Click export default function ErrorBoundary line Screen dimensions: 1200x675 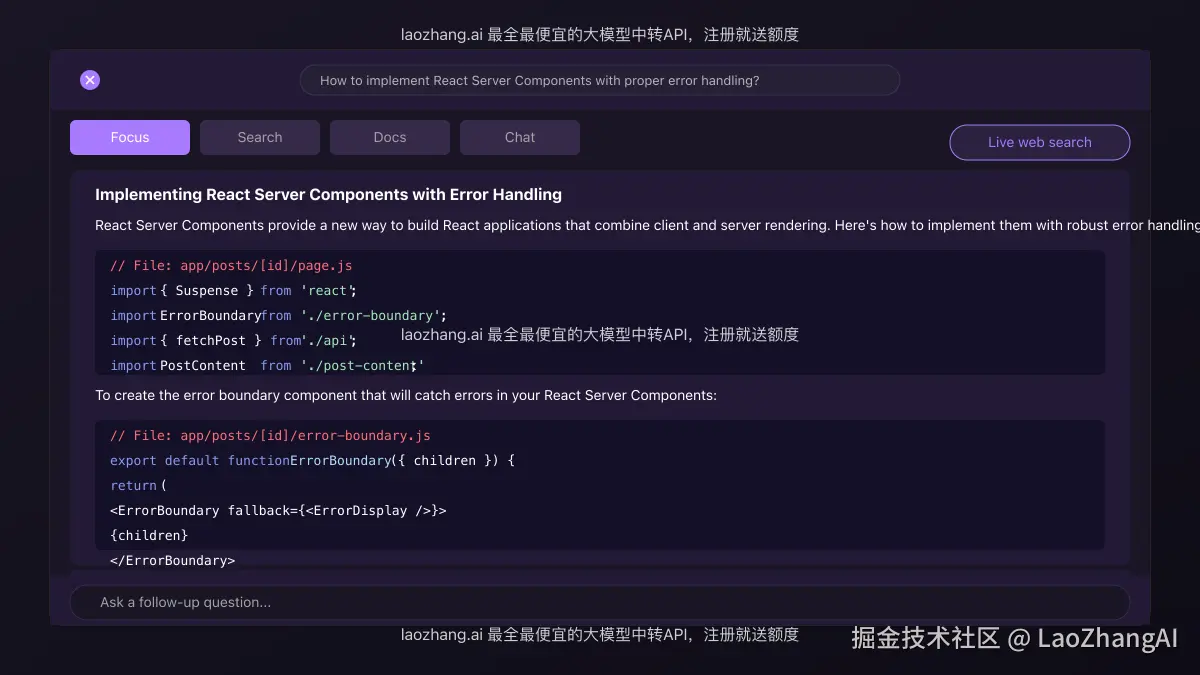coord(312,461)
